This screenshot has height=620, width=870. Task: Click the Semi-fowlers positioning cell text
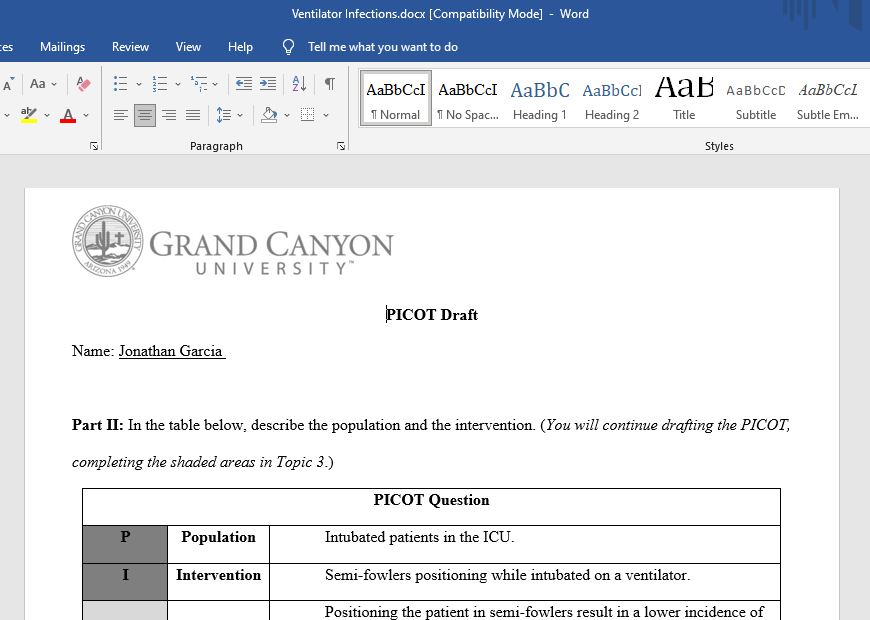click(x=508, y=575)
